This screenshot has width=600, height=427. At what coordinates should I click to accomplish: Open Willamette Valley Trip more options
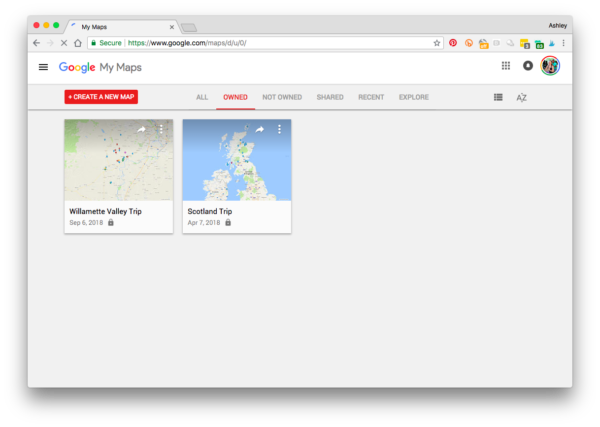coord(161,129)
